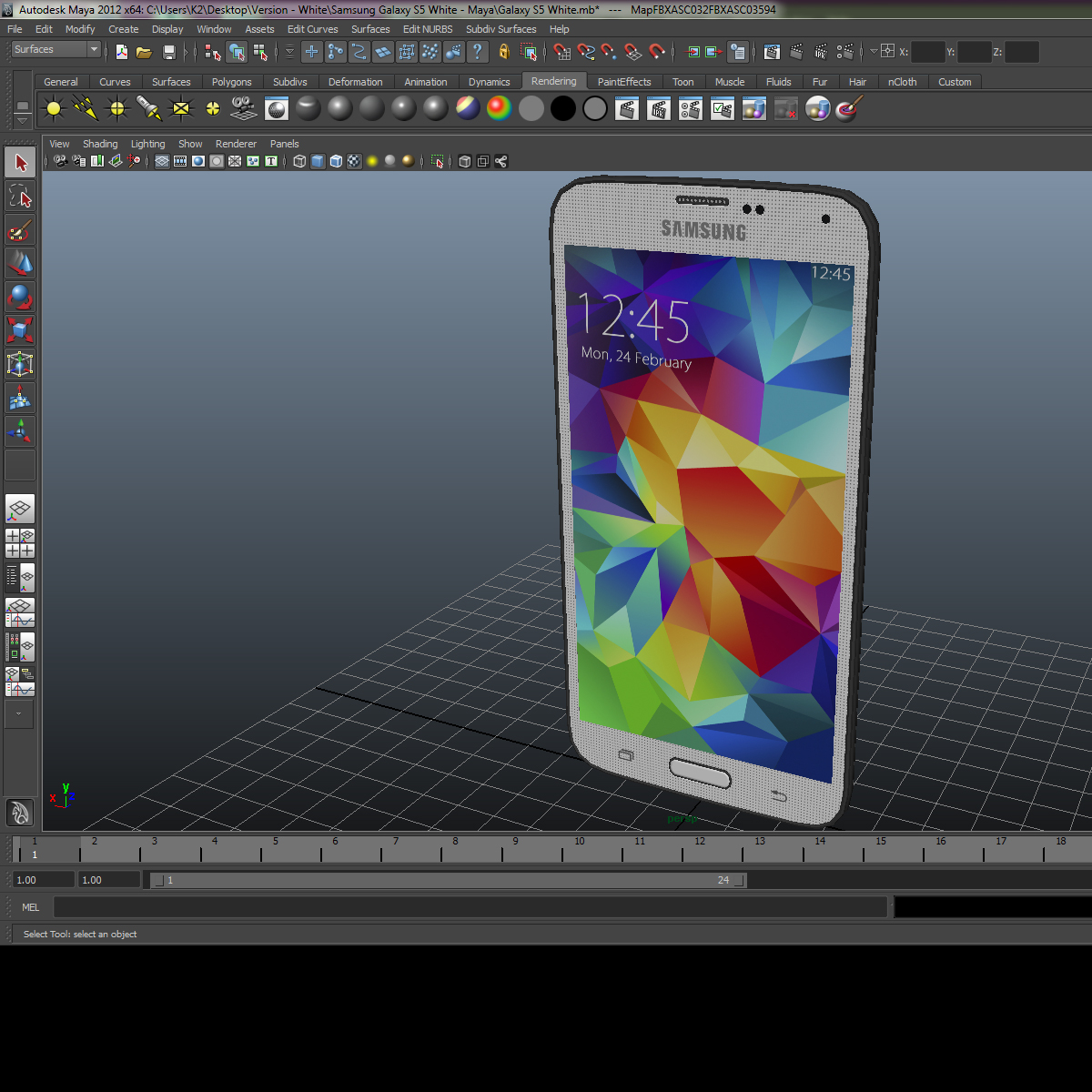Create area light from shelf
Screen dimensions: 1092x1092
(181, 109)
